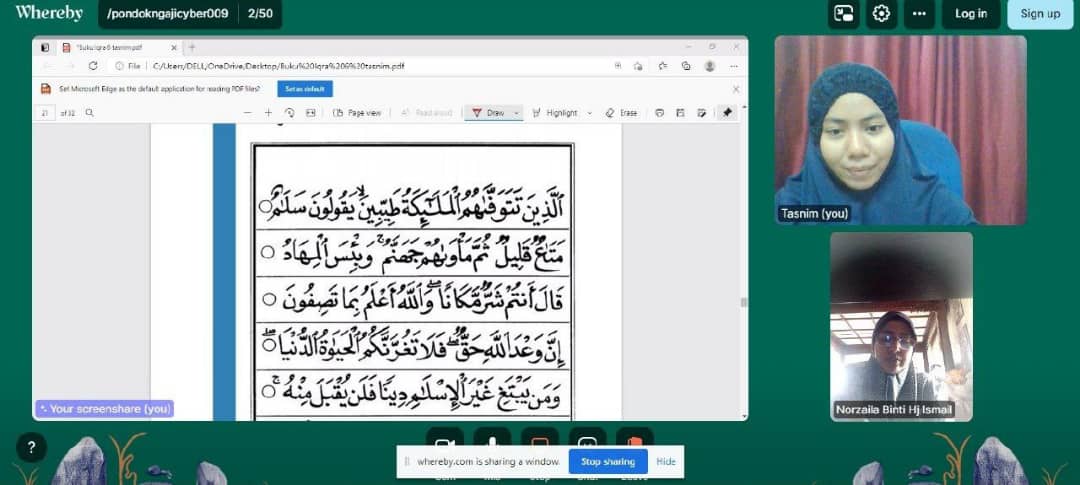
Task: Click room name /pondokngajicyber009
Action: [x=168, y=14]
